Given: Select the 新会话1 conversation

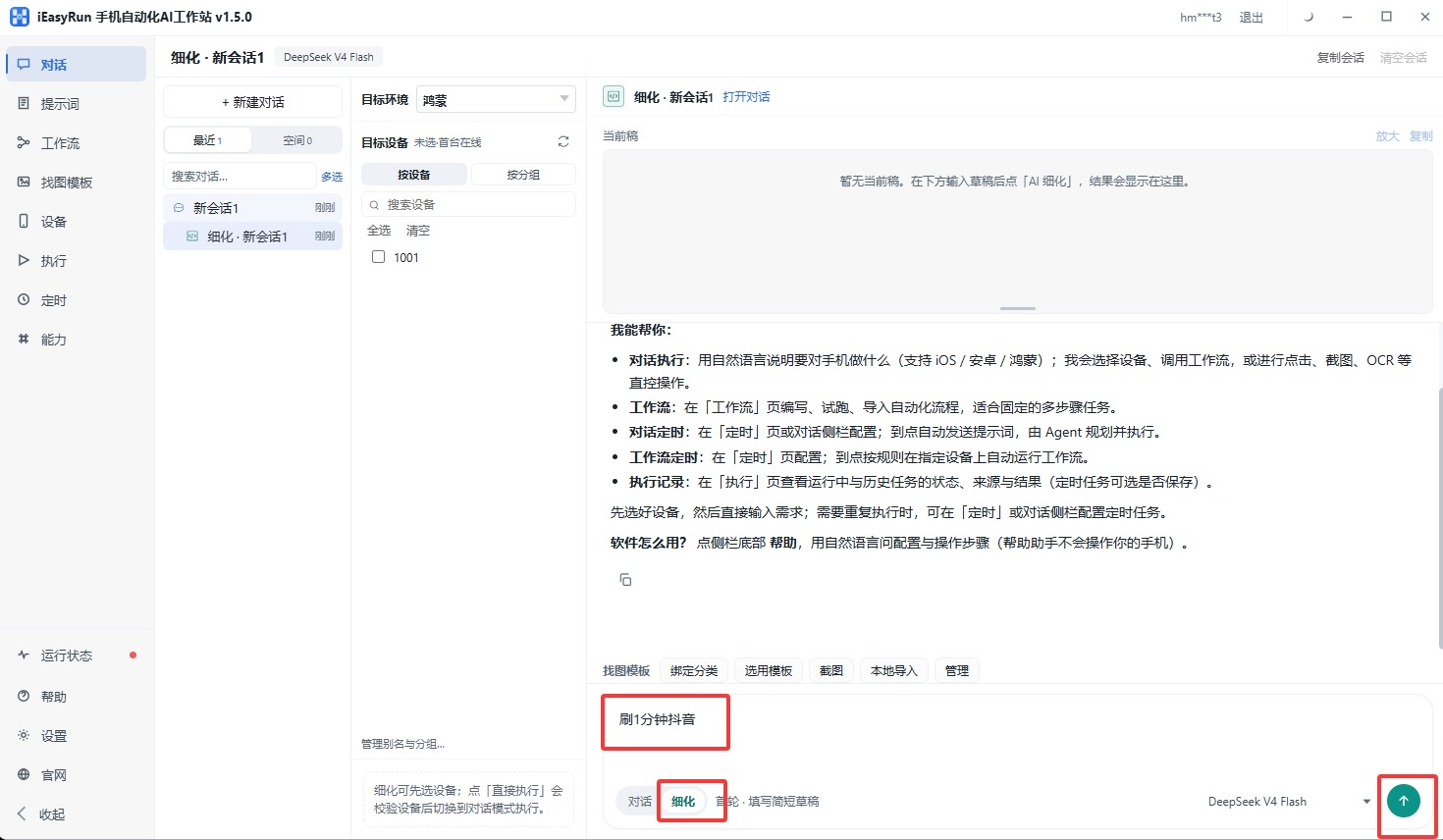Looking at the screenshot, I should tap(252, 208).
